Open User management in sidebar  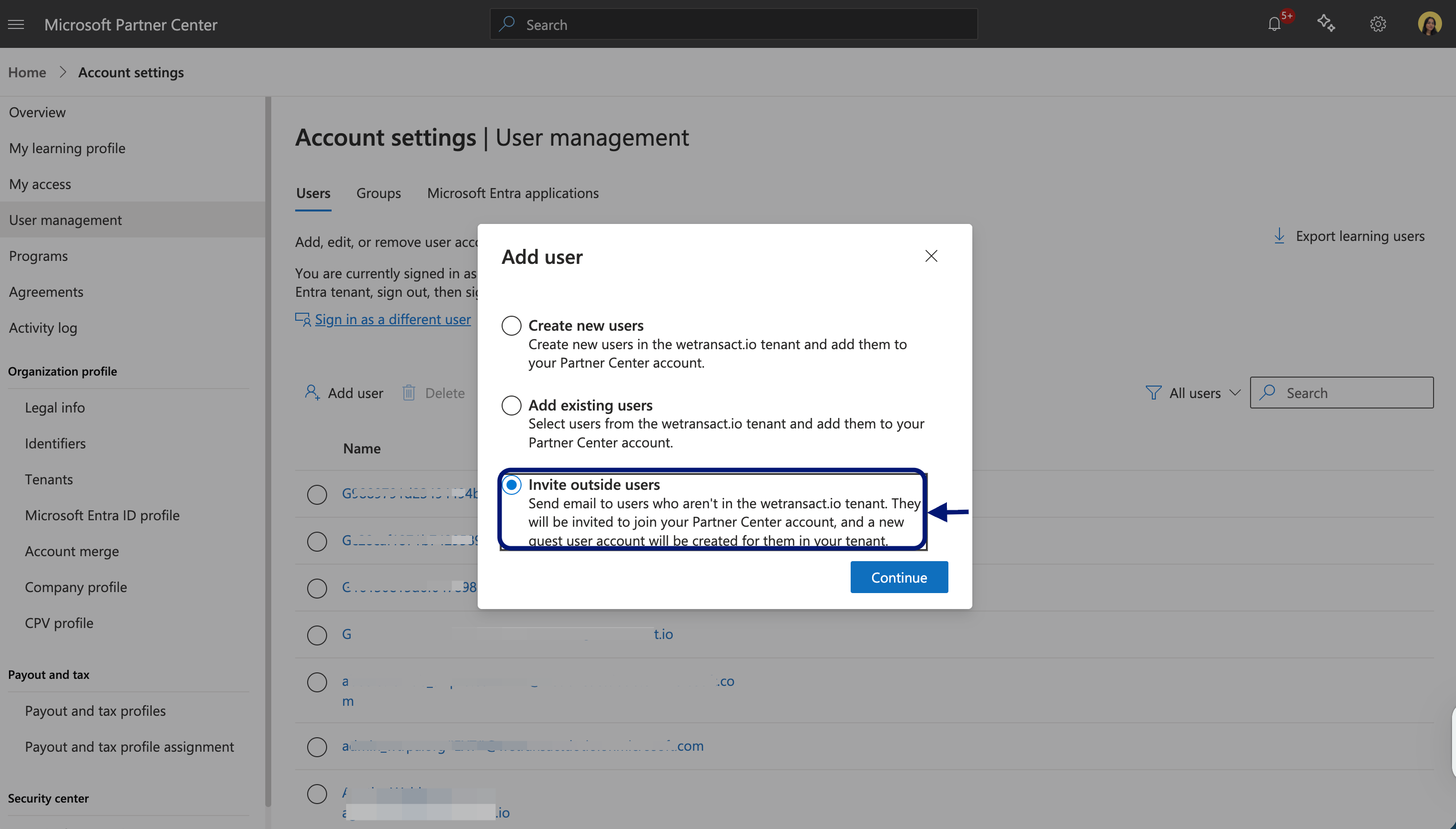tap(132, 220)
